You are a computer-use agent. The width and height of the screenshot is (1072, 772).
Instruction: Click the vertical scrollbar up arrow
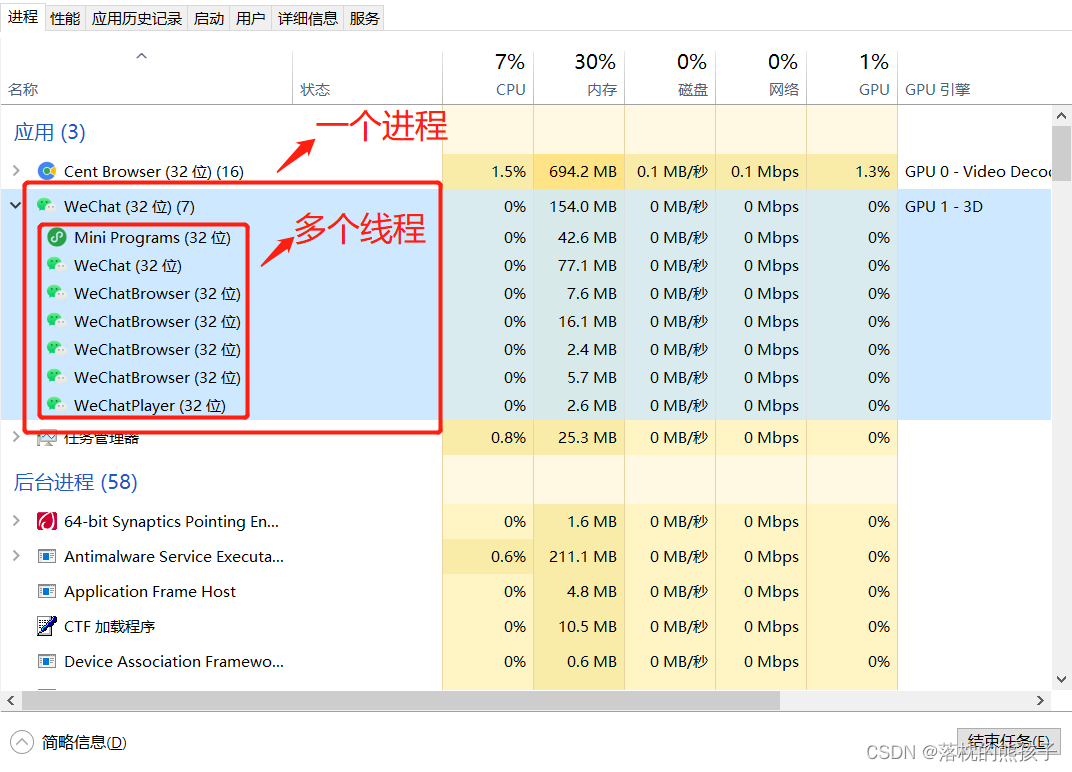tap(1061, 116)
